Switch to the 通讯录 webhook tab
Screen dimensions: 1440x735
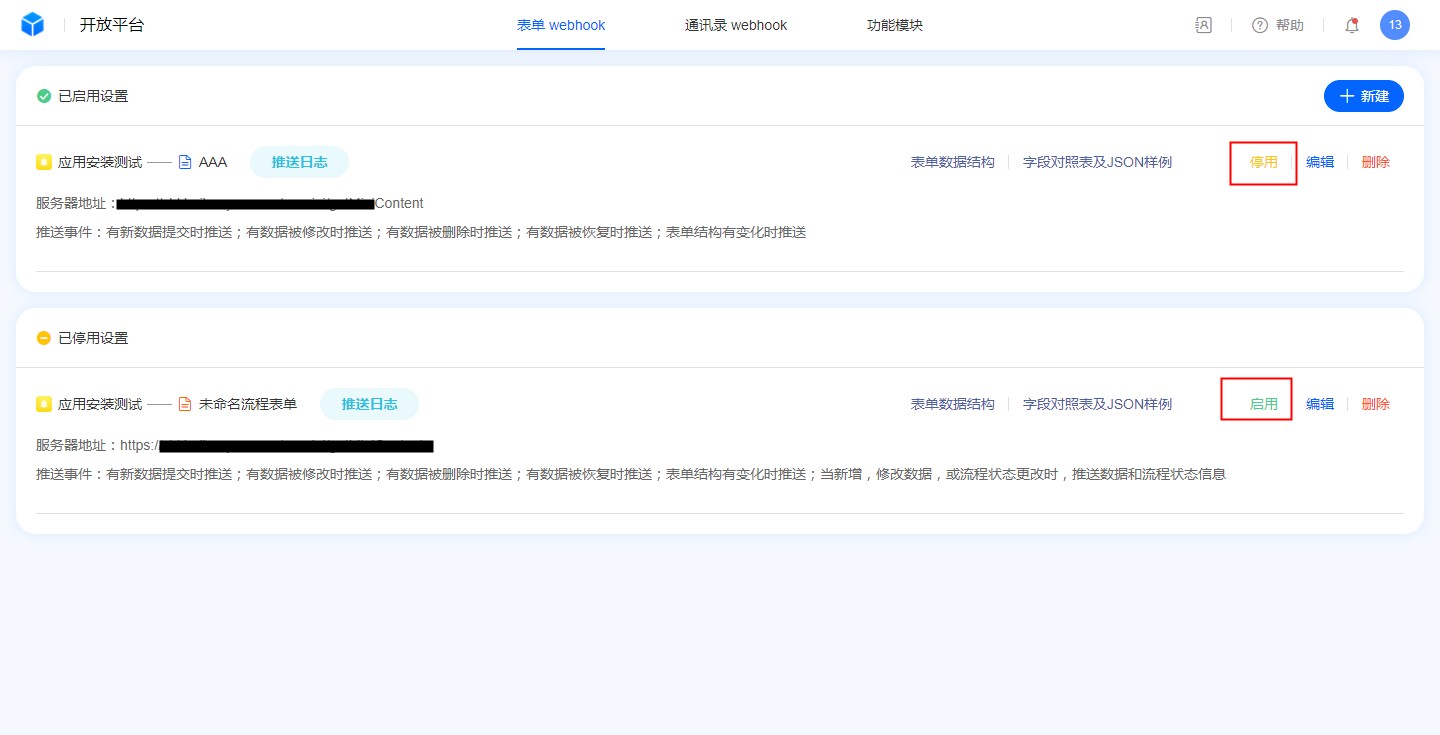pos(736,25)
